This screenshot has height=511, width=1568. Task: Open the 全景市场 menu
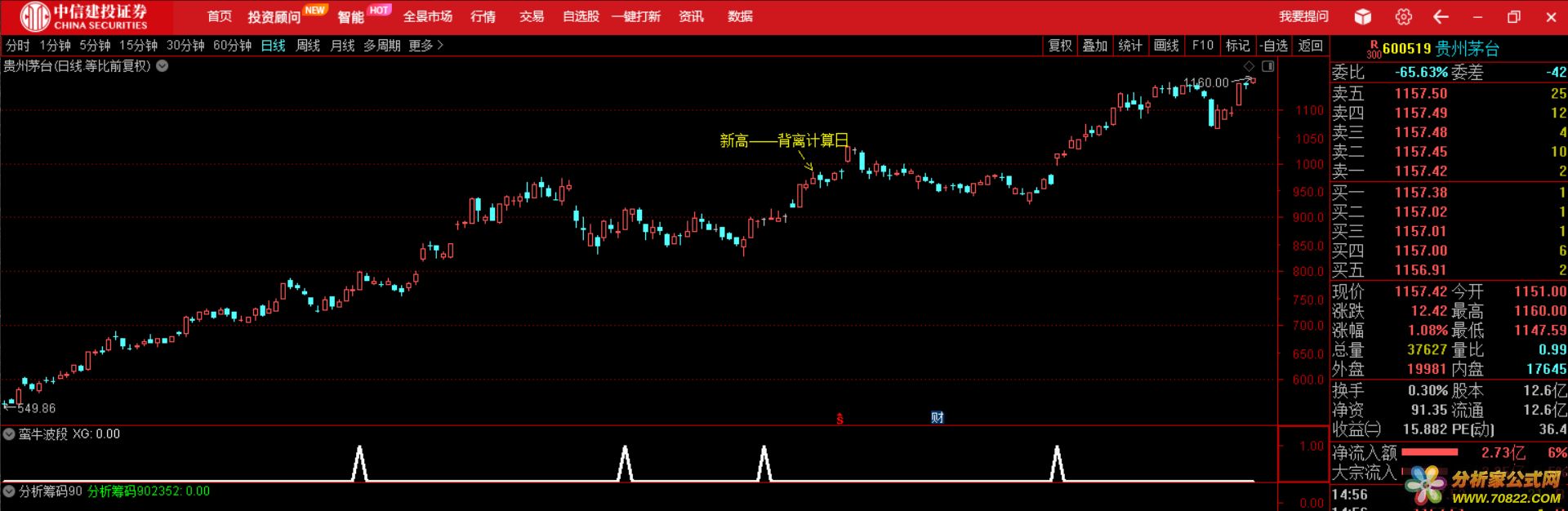428,16
